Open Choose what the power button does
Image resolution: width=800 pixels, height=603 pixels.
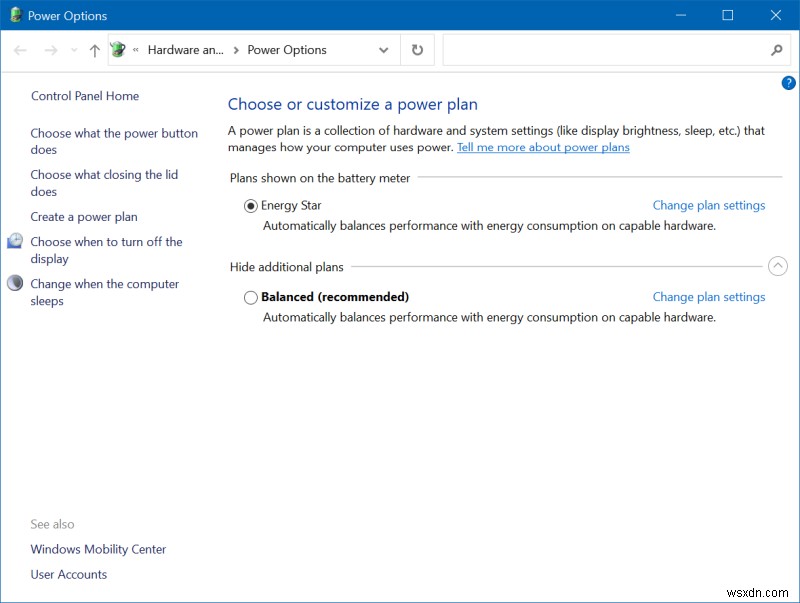(114, 141)
